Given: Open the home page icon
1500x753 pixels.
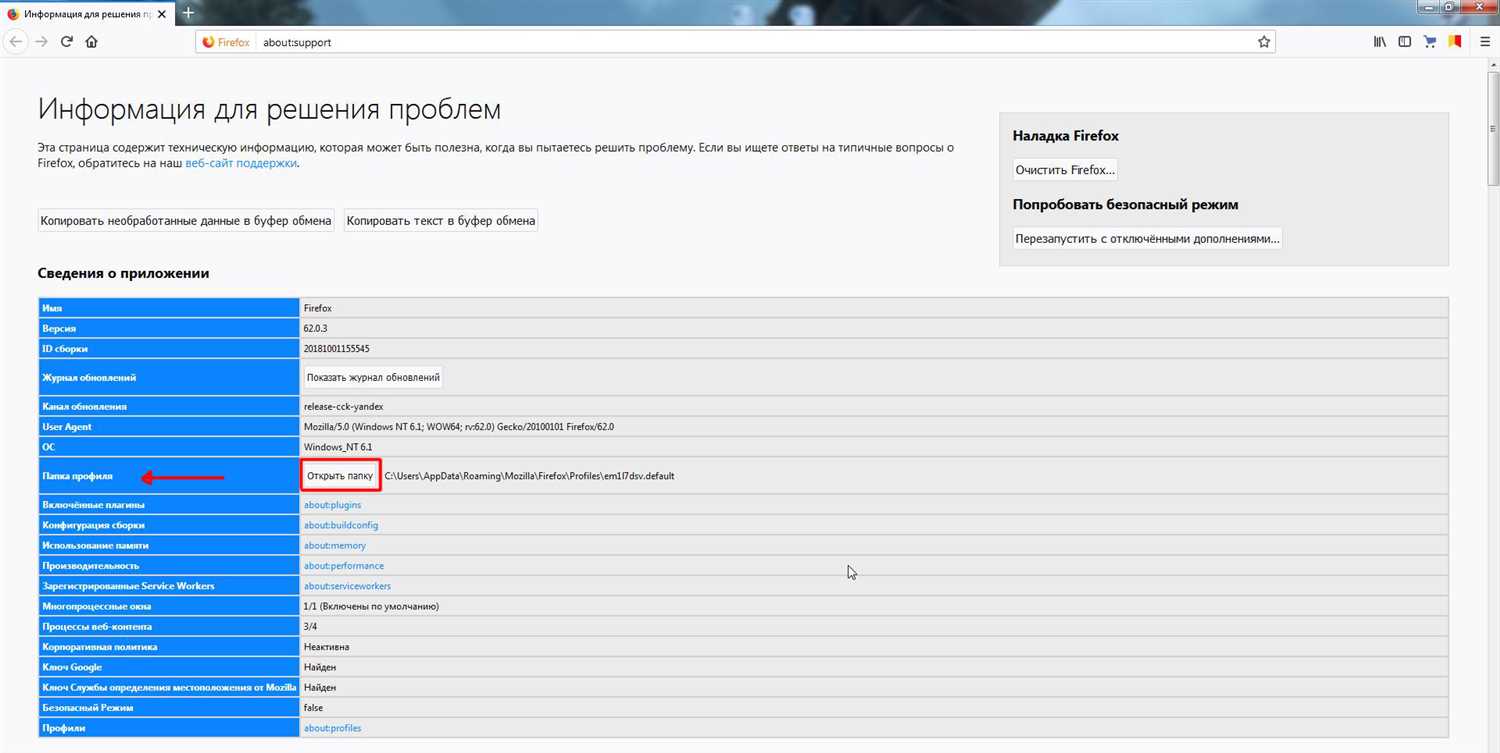Looking at the screenshot, I should click(x=92, y=42).
